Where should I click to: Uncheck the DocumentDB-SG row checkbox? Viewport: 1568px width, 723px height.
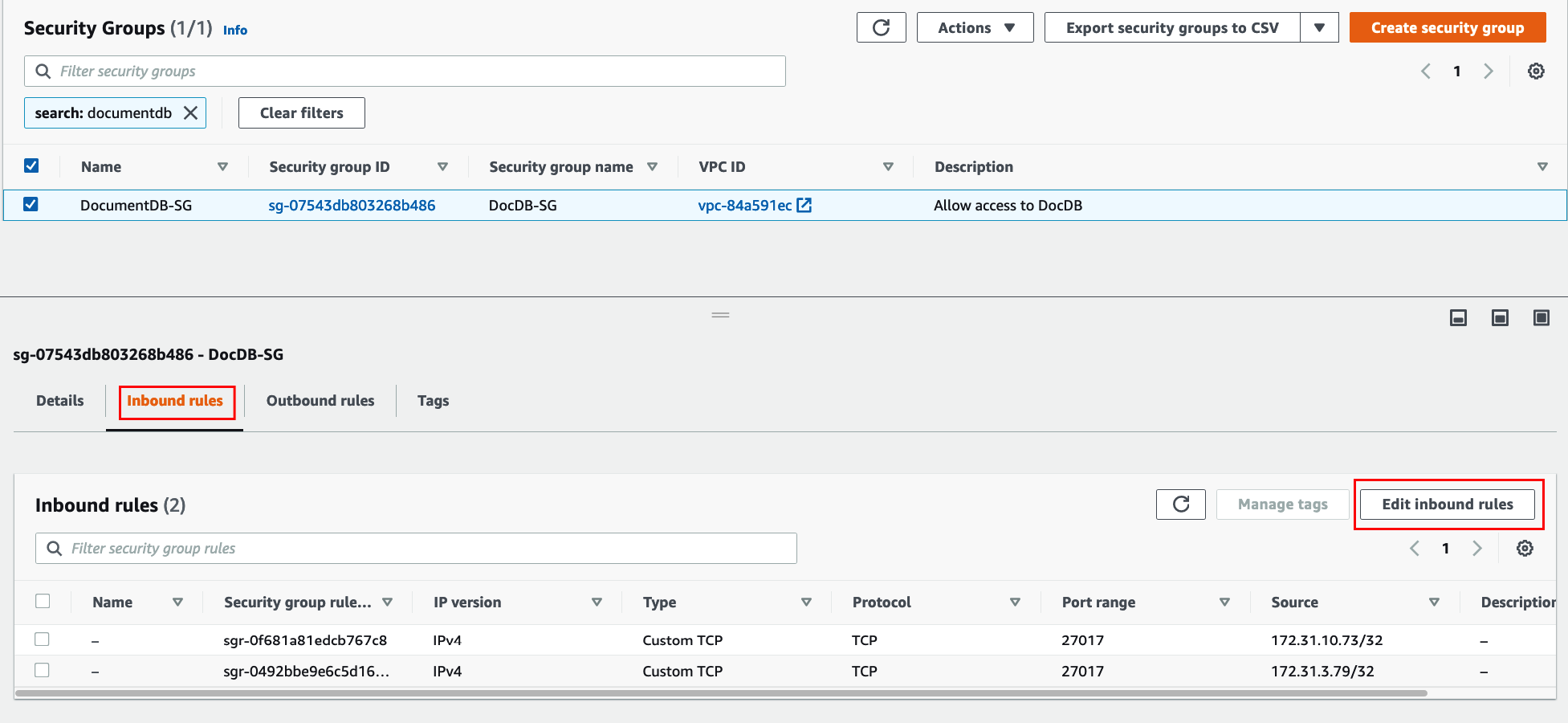pos(31,205)
